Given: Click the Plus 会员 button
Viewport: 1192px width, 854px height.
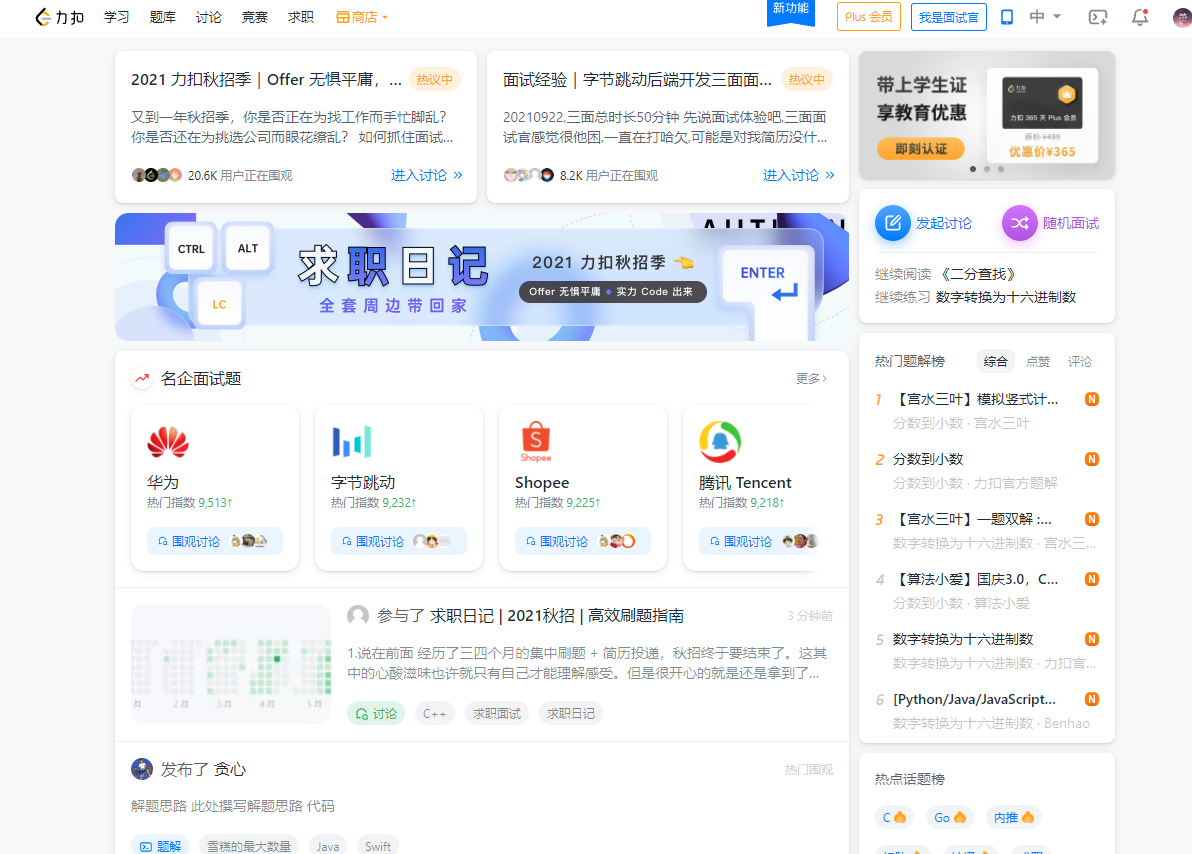Looking at the screenshot, I should [x=869, y=17].
